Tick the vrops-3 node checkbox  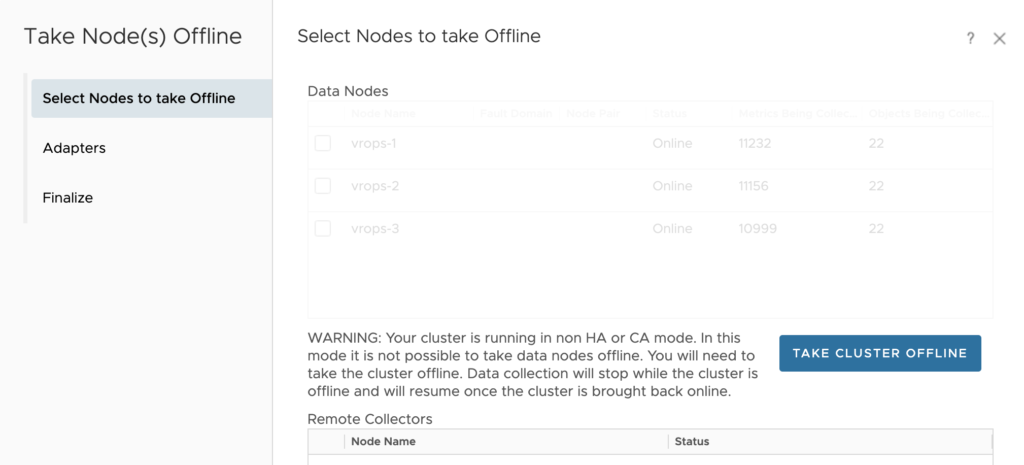pos(323,229)
